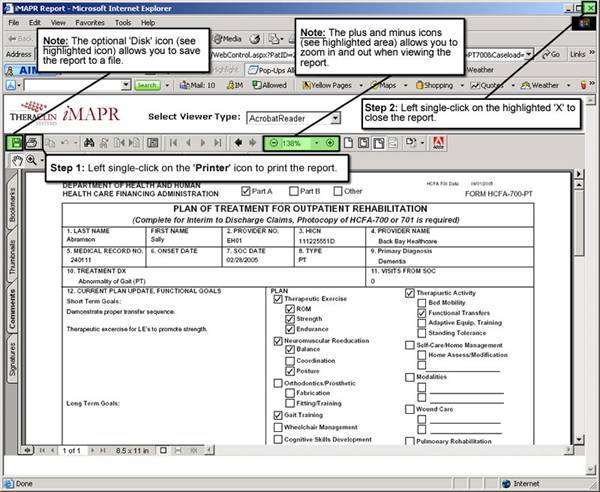Open the Favorites menu
The image size is (600, 492).
pos(90,23)
